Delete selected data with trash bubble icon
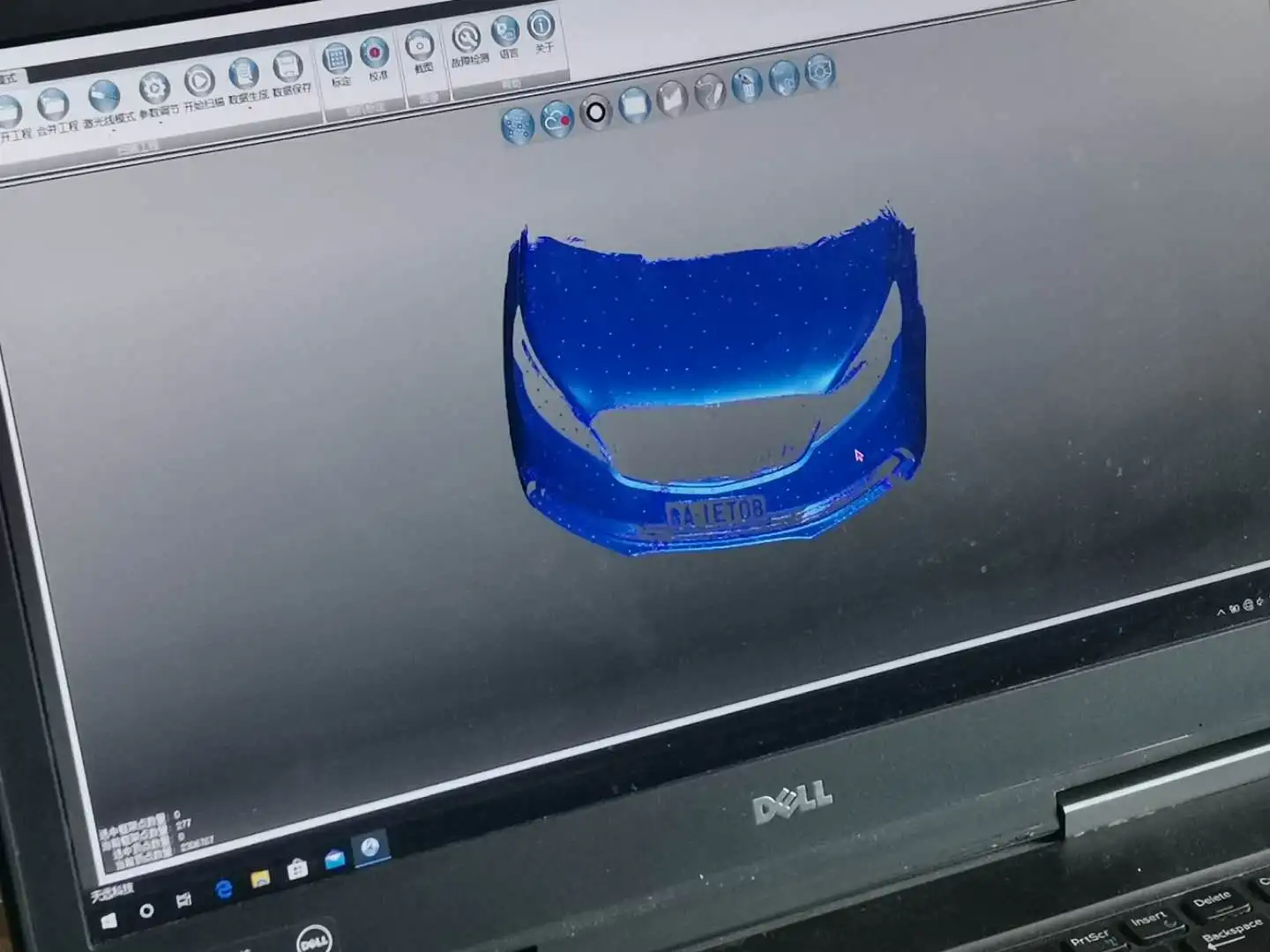This screenshot has width=1270, height=952. (747, 86)
